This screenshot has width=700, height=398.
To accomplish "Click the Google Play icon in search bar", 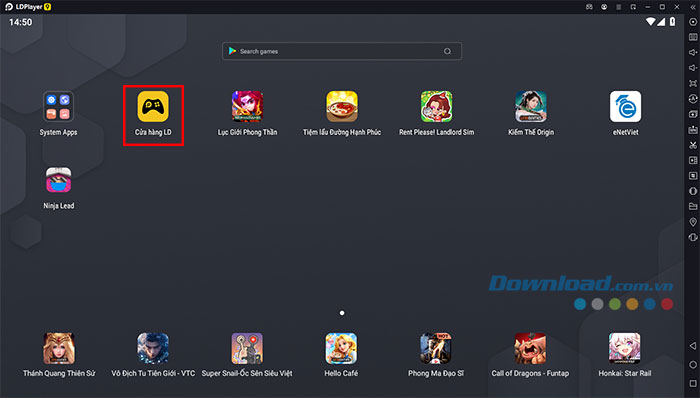I will (232, 51).
